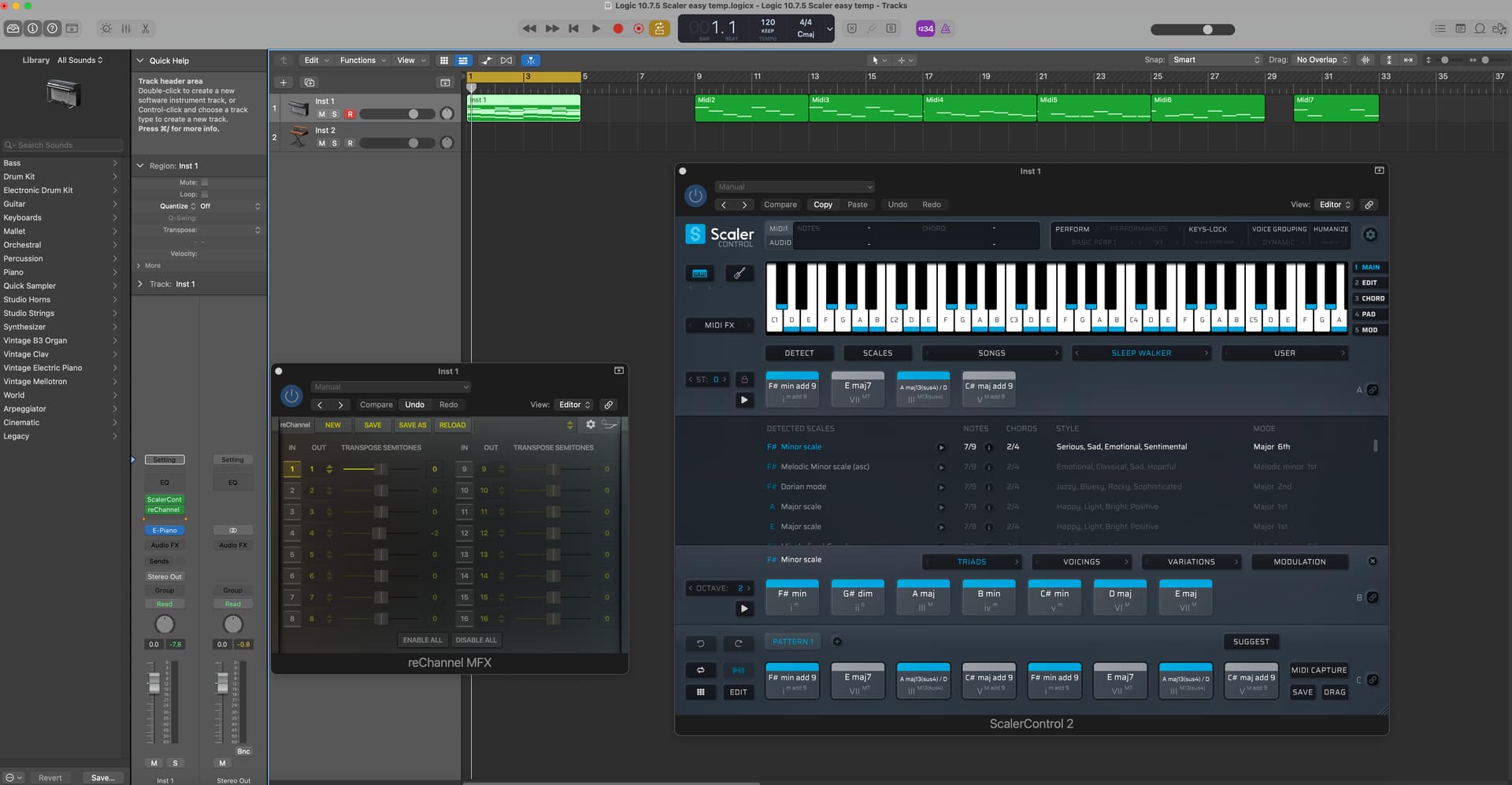Open the Loop Browser icon
Screen dimensions: 1512x785
coord(1480,28)
